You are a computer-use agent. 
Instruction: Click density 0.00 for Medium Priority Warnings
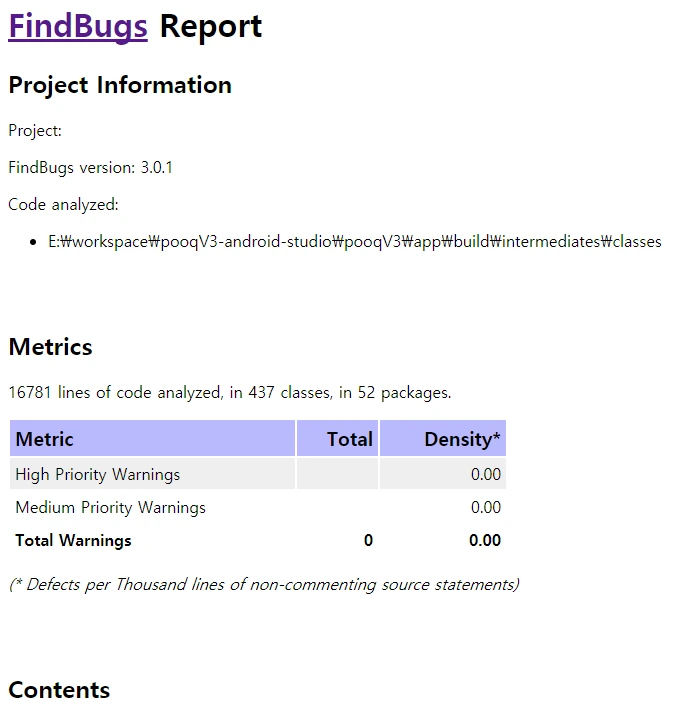486,507
